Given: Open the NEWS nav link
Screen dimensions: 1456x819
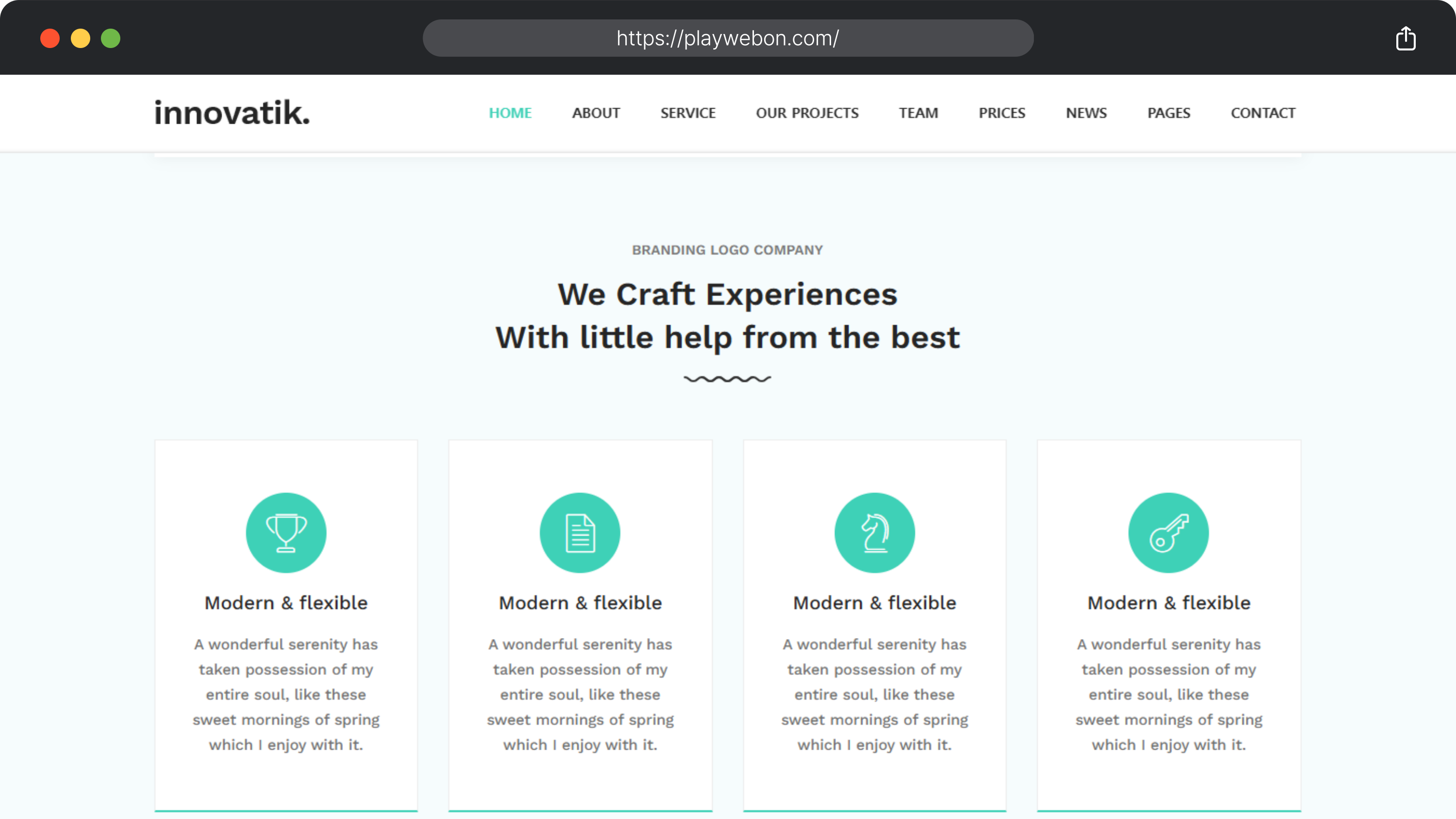Looking at the screenshot, I should pos(1086,113).
